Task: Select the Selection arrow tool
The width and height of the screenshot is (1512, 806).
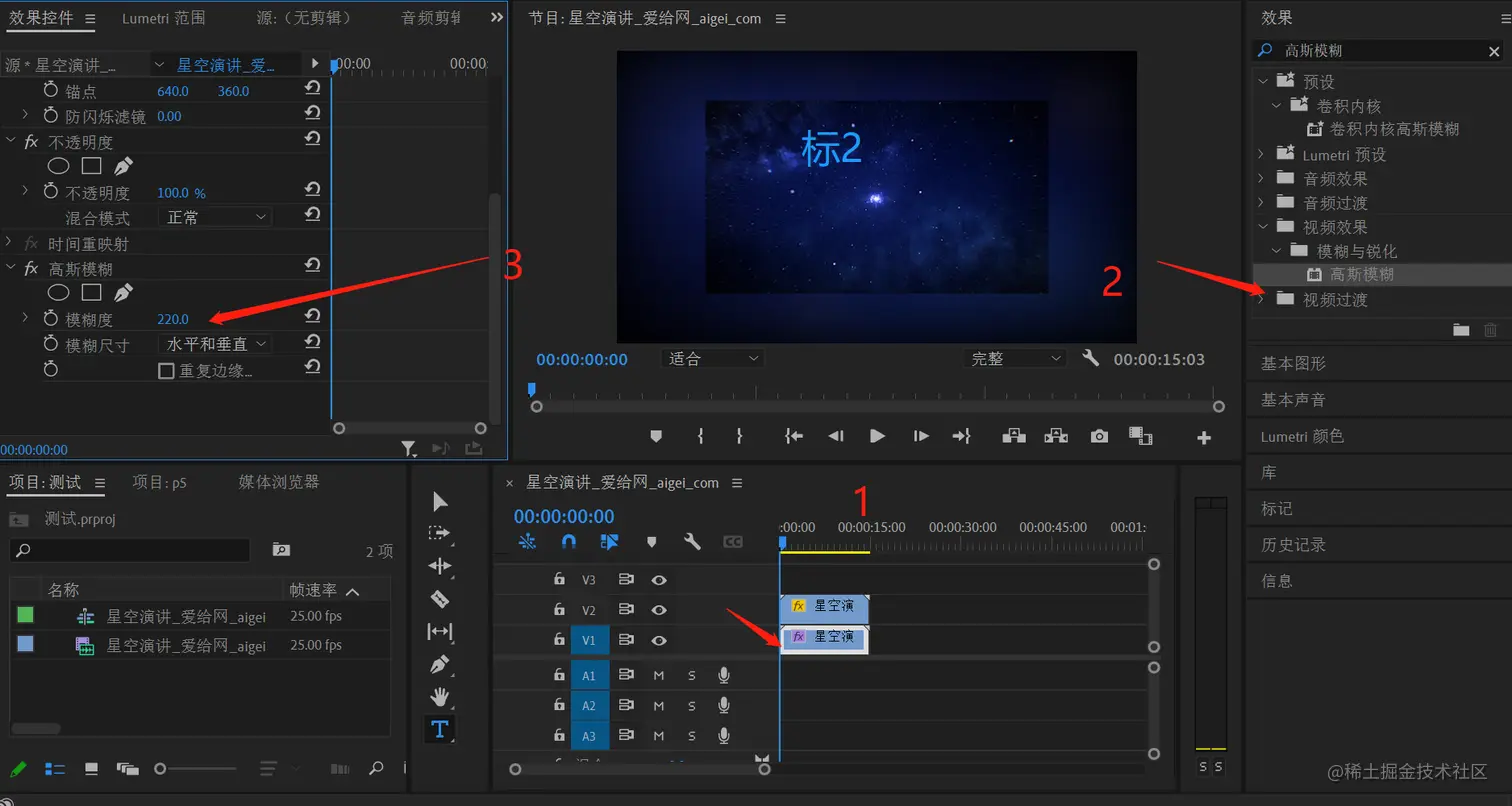Action: pyautogui.click(x=440, y=501)
